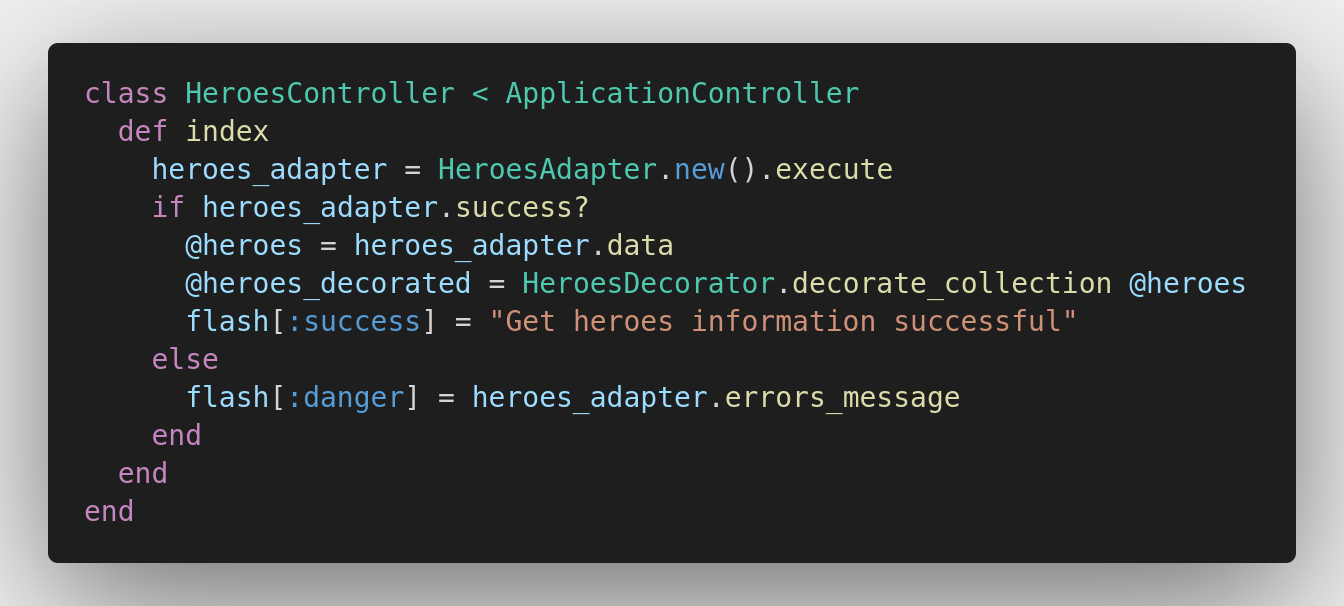Place cursor on the index method name
The height and width of the screenshot is (606, 1344).
pyautogui.click(x=227, y=132)
